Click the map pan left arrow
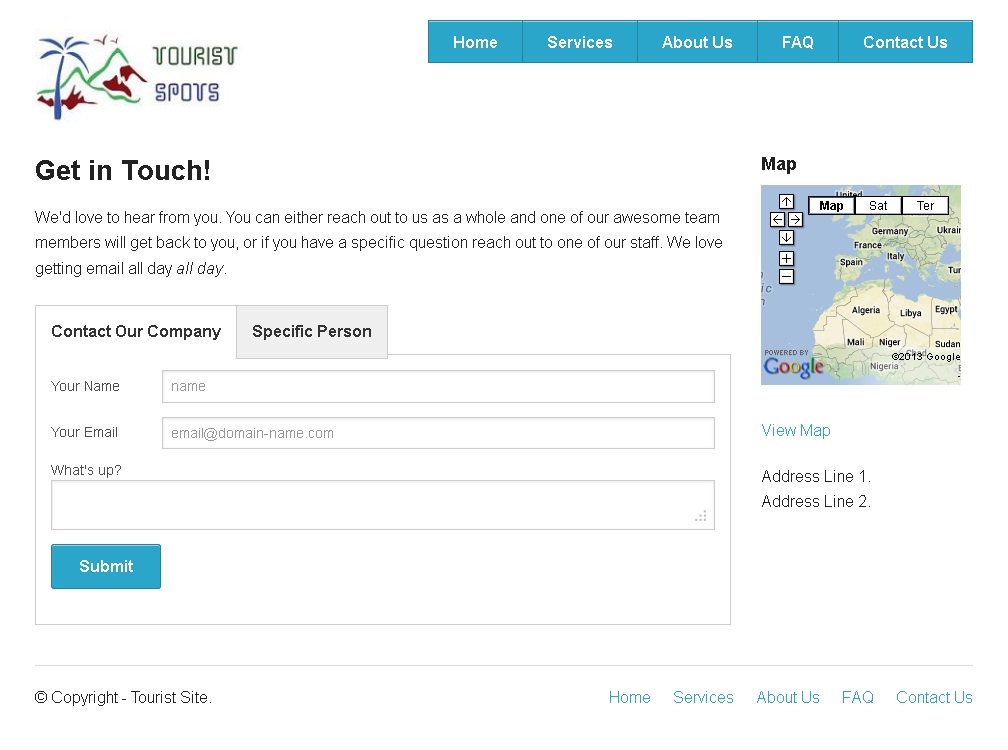Image resolution: width=1008 pixels, height=750 pixels. tap(777, 219)
